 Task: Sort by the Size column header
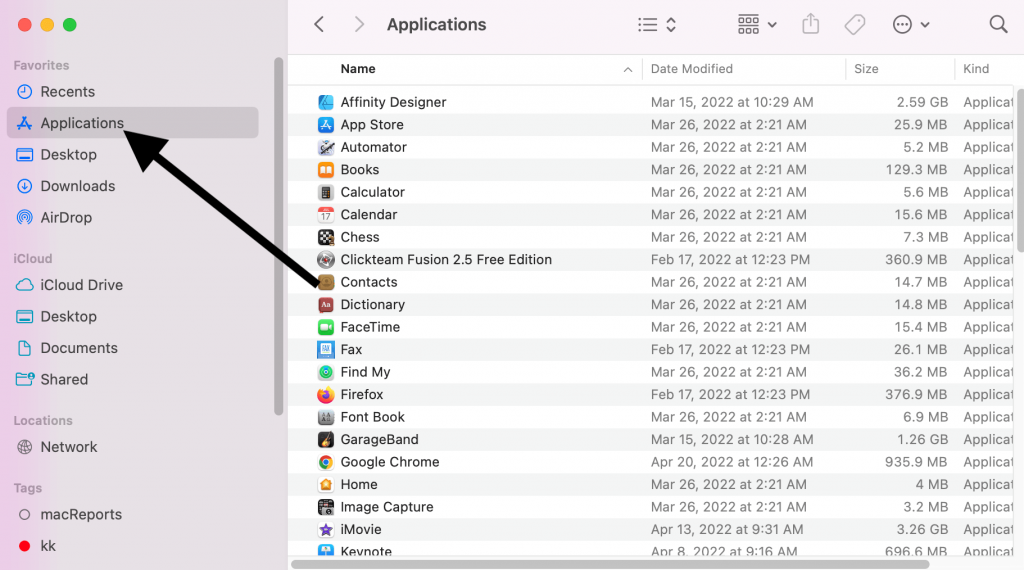(866, 69)
